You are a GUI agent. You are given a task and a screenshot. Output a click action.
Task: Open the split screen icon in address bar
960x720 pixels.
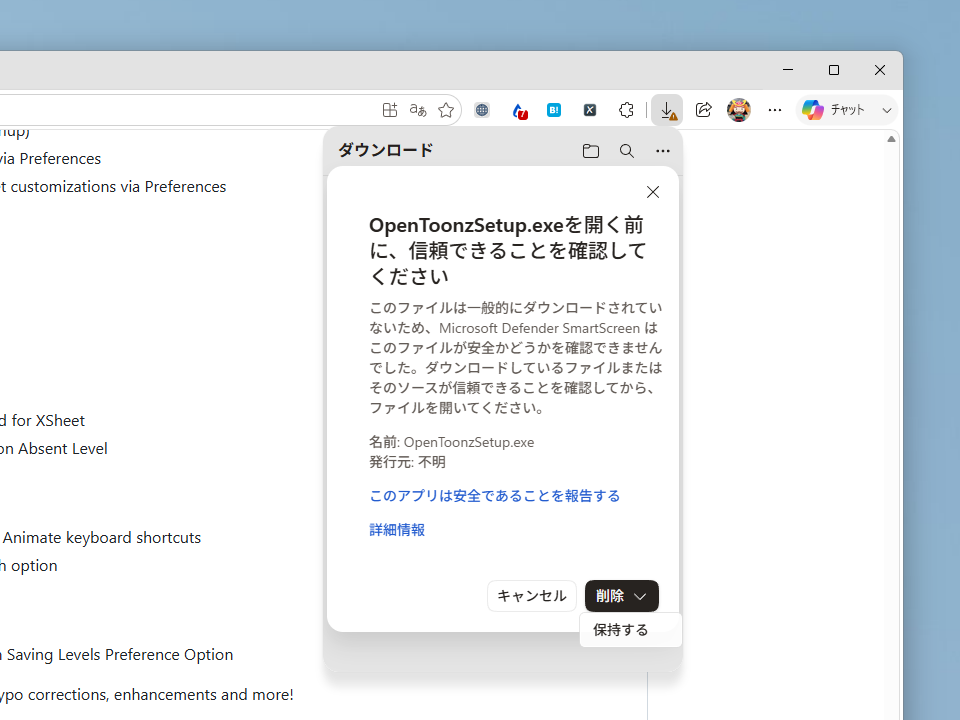click(390, 110)
